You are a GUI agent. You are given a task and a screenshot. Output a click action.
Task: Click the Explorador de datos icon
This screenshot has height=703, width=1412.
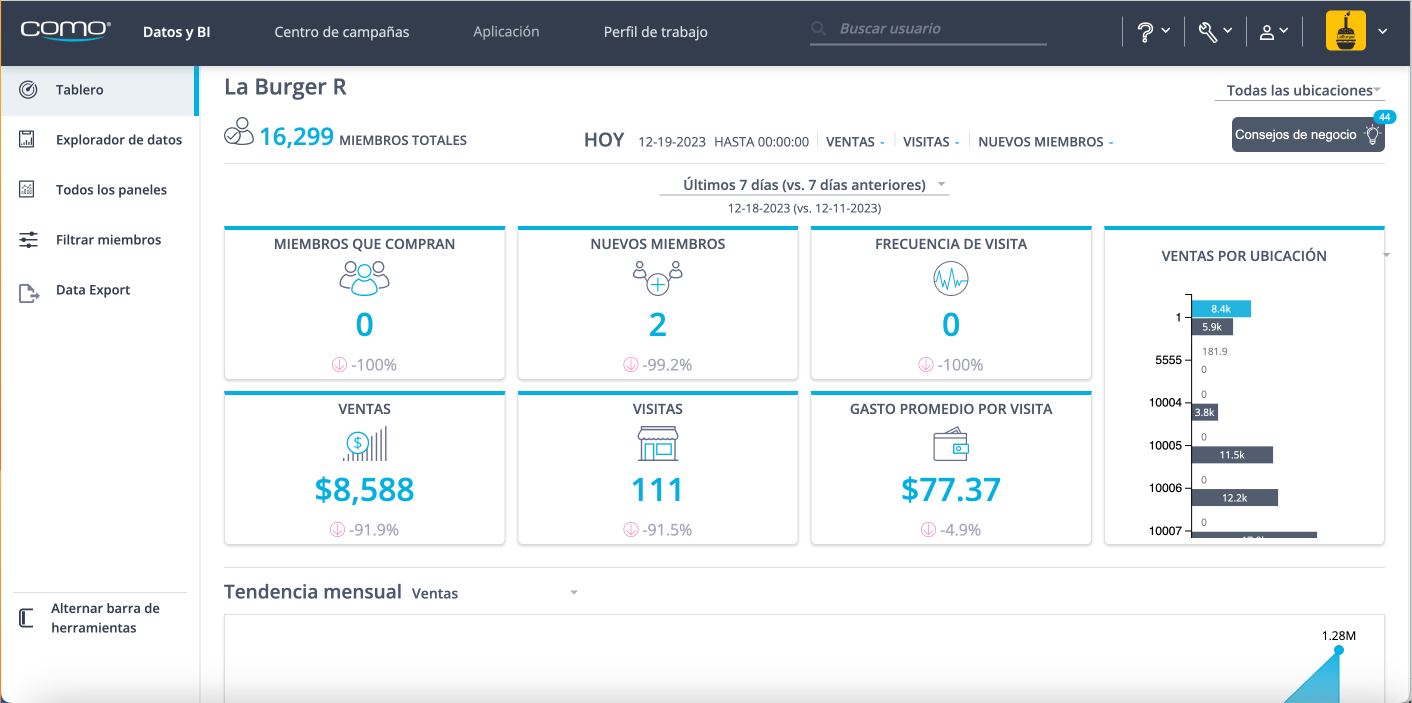(28, 140)
